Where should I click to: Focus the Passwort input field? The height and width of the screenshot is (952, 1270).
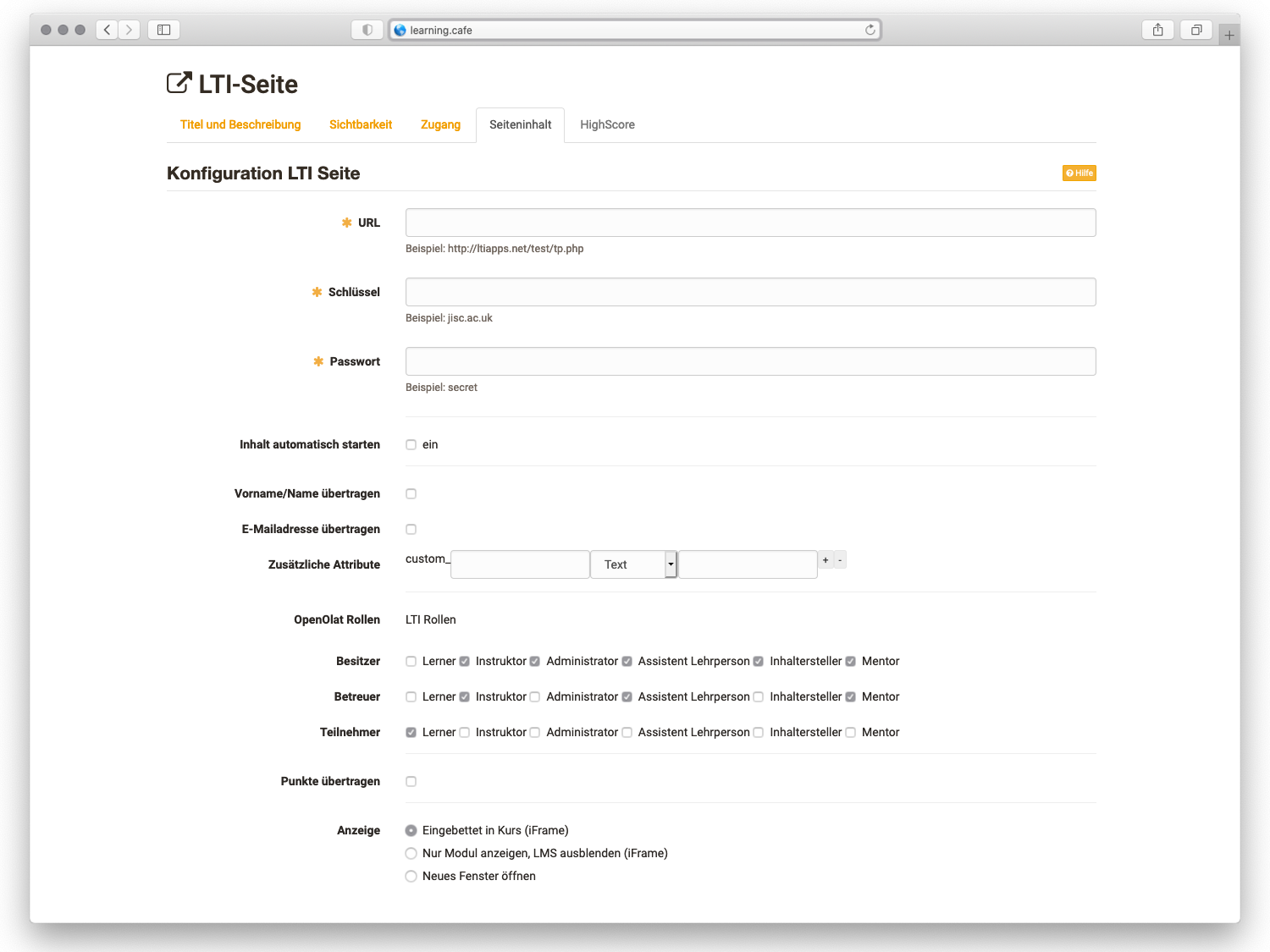click(x=750, y=361)
